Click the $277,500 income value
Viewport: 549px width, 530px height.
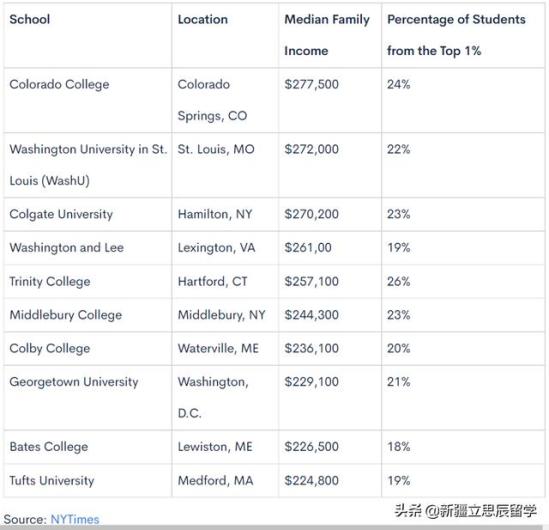coord(311,84)
